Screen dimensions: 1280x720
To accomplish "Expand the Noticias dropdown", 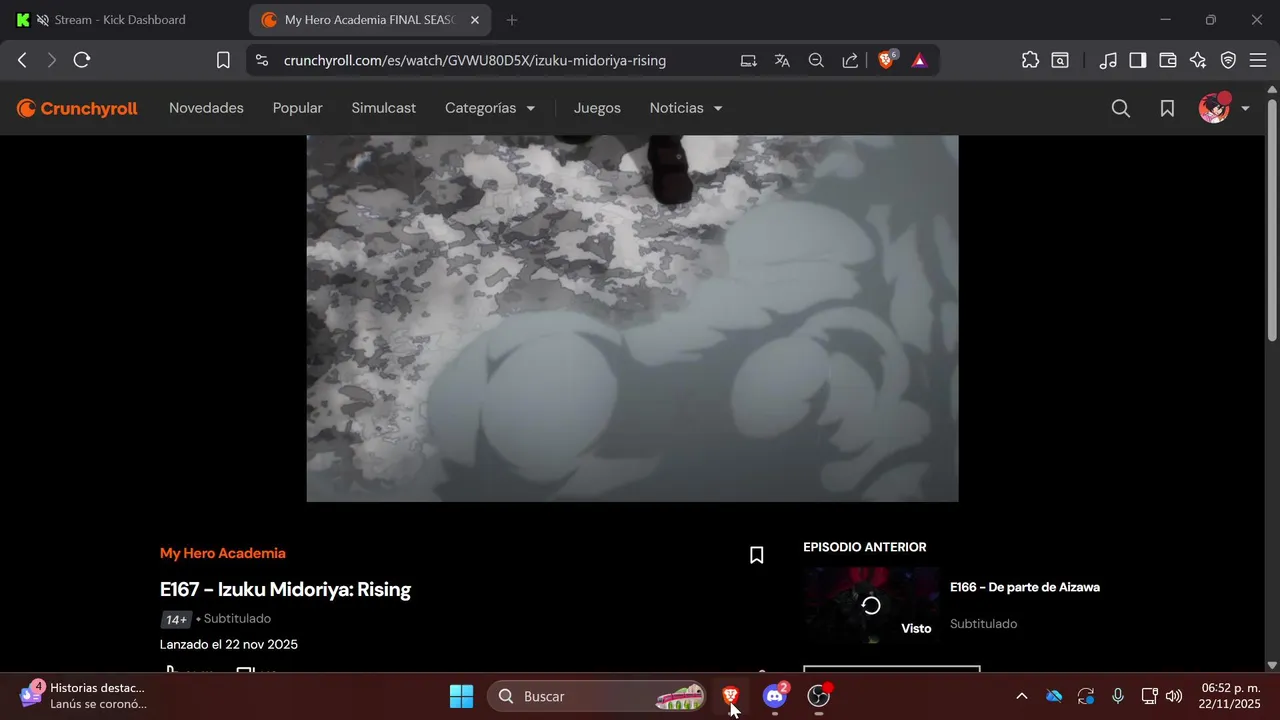I will [686, 108].
